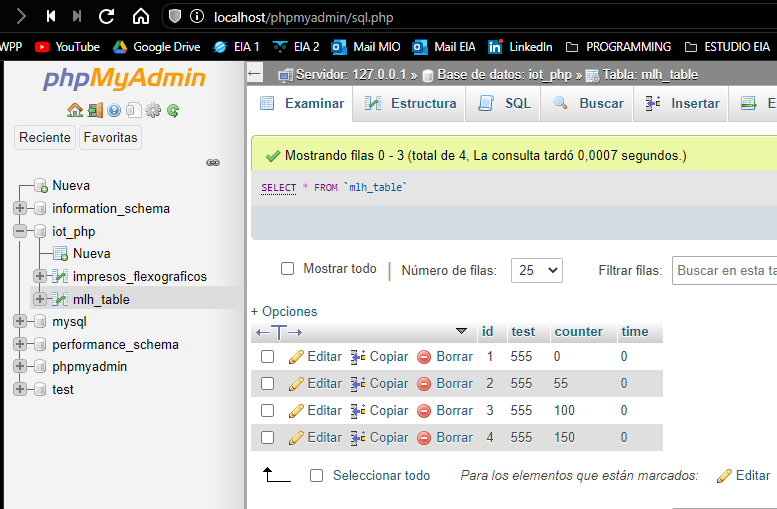Open phpMyAdmin documentation question-mark icon
Viewport: 777px width, 509px height.
tap(114, 110)
